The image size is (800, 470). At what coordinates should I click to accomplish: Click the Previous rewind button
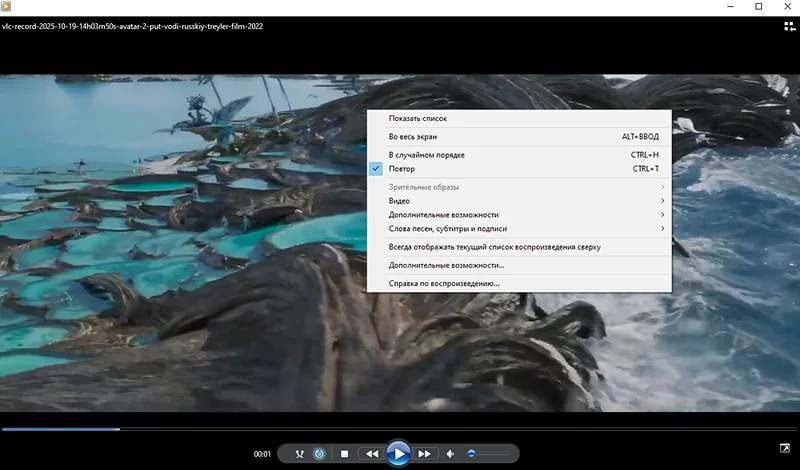[x=372, y=454]
